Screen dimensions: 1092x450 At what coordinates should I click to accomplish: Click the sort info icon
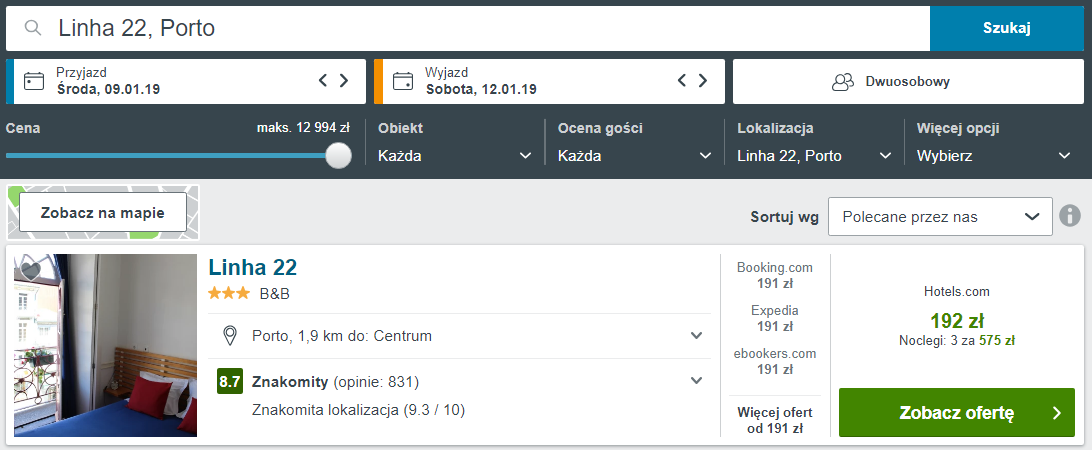tap(1070, 217)
